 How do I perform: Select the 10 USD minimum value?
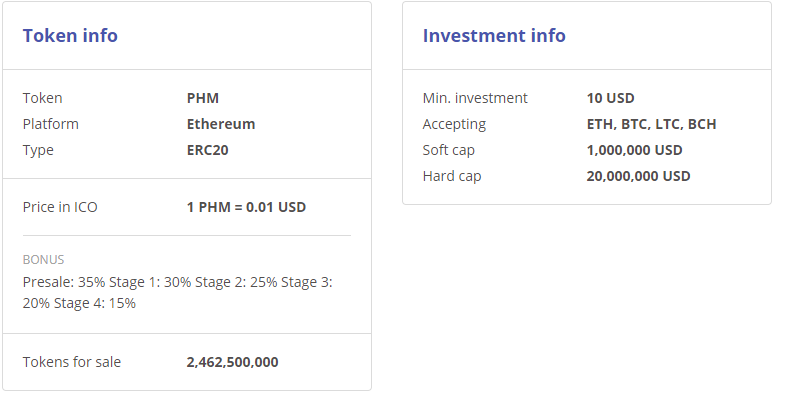pyautogui.click(x=610, y=98)
